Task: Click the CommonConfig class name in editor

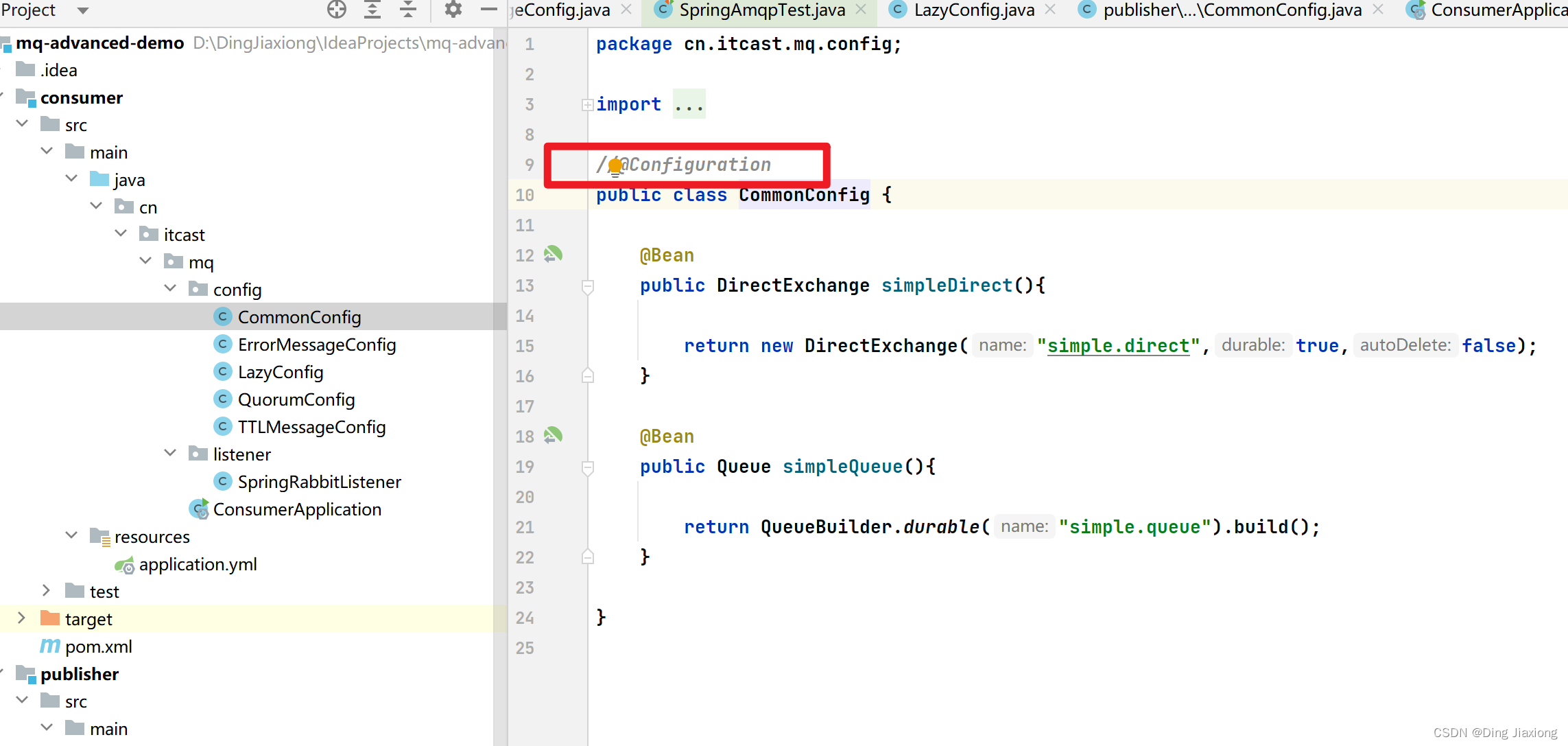Action: (x=804, y=195)
